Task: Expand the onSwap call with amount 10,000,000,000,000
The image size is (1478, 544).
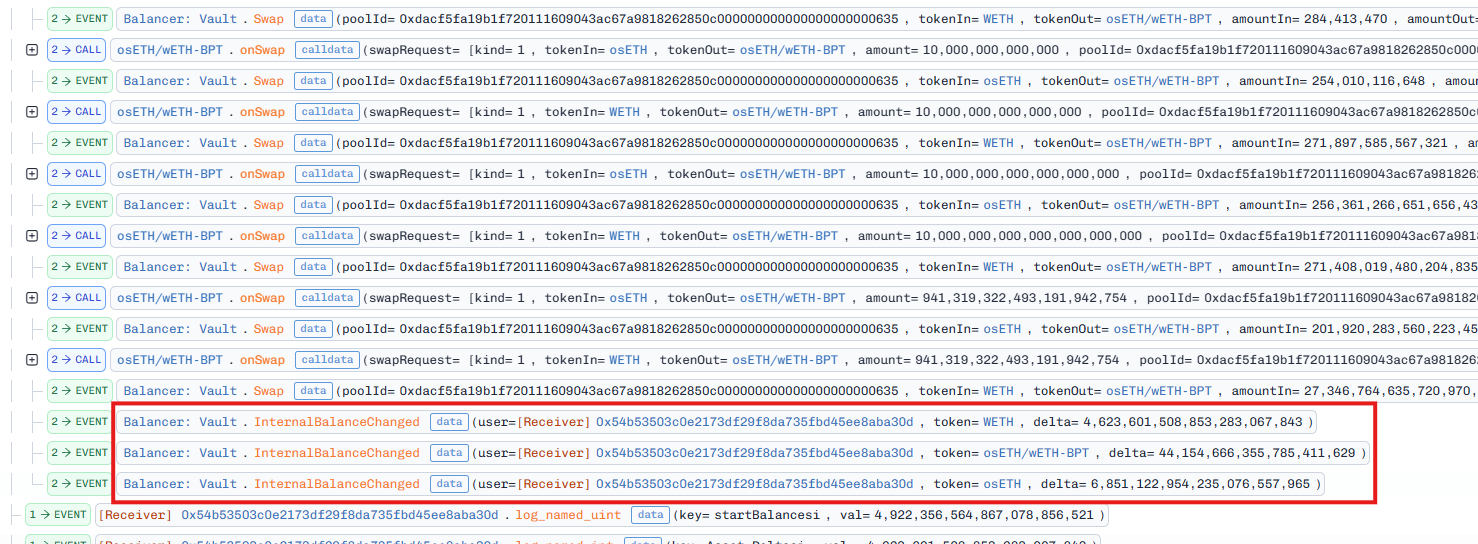Action: tap(31, 50)
